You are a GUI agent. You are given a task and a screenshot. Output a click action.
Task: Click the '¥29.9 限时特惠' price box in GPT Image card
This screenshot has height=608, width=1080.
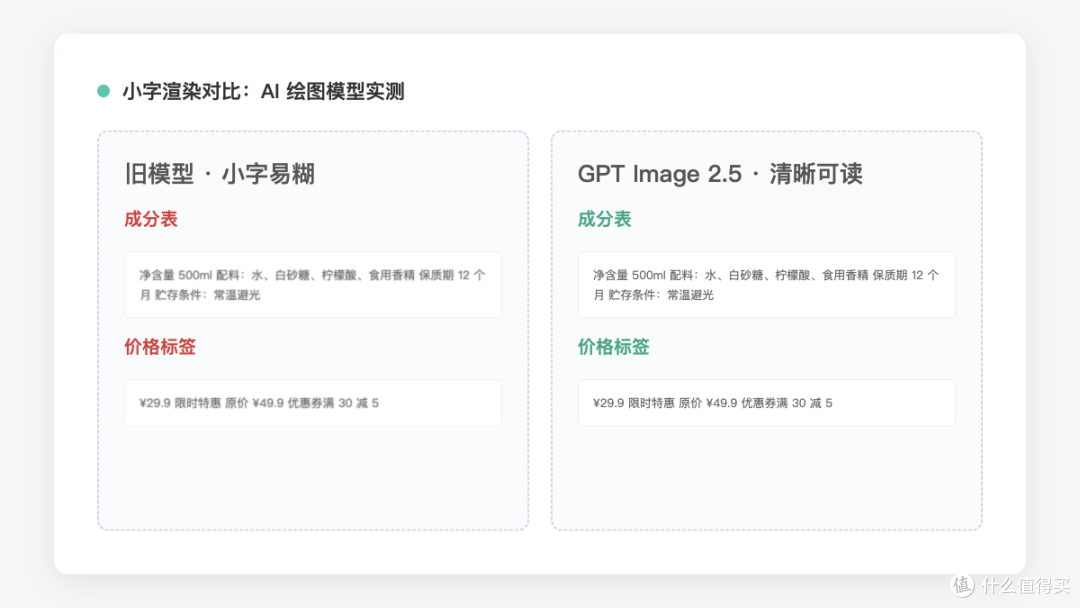767,403
